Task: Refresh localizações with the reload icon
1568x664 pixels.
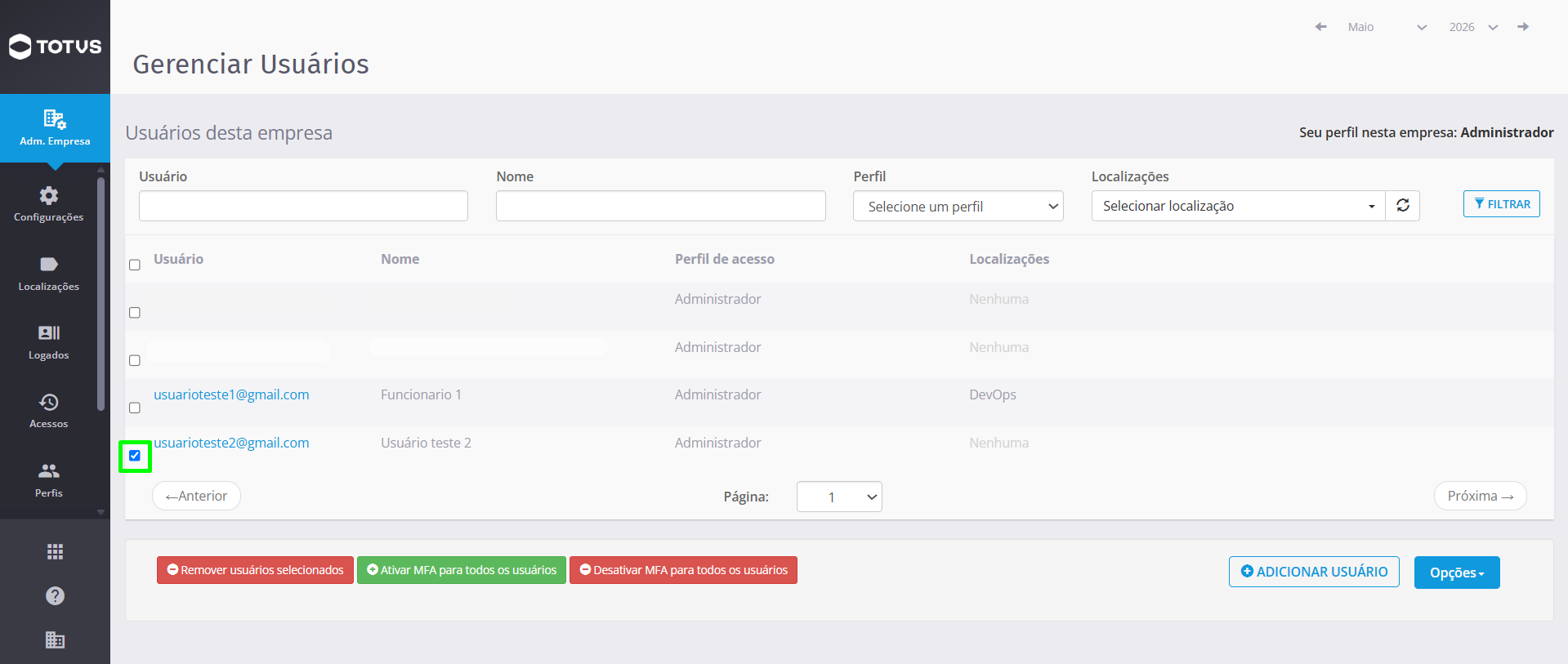Action: [1403, 206]
